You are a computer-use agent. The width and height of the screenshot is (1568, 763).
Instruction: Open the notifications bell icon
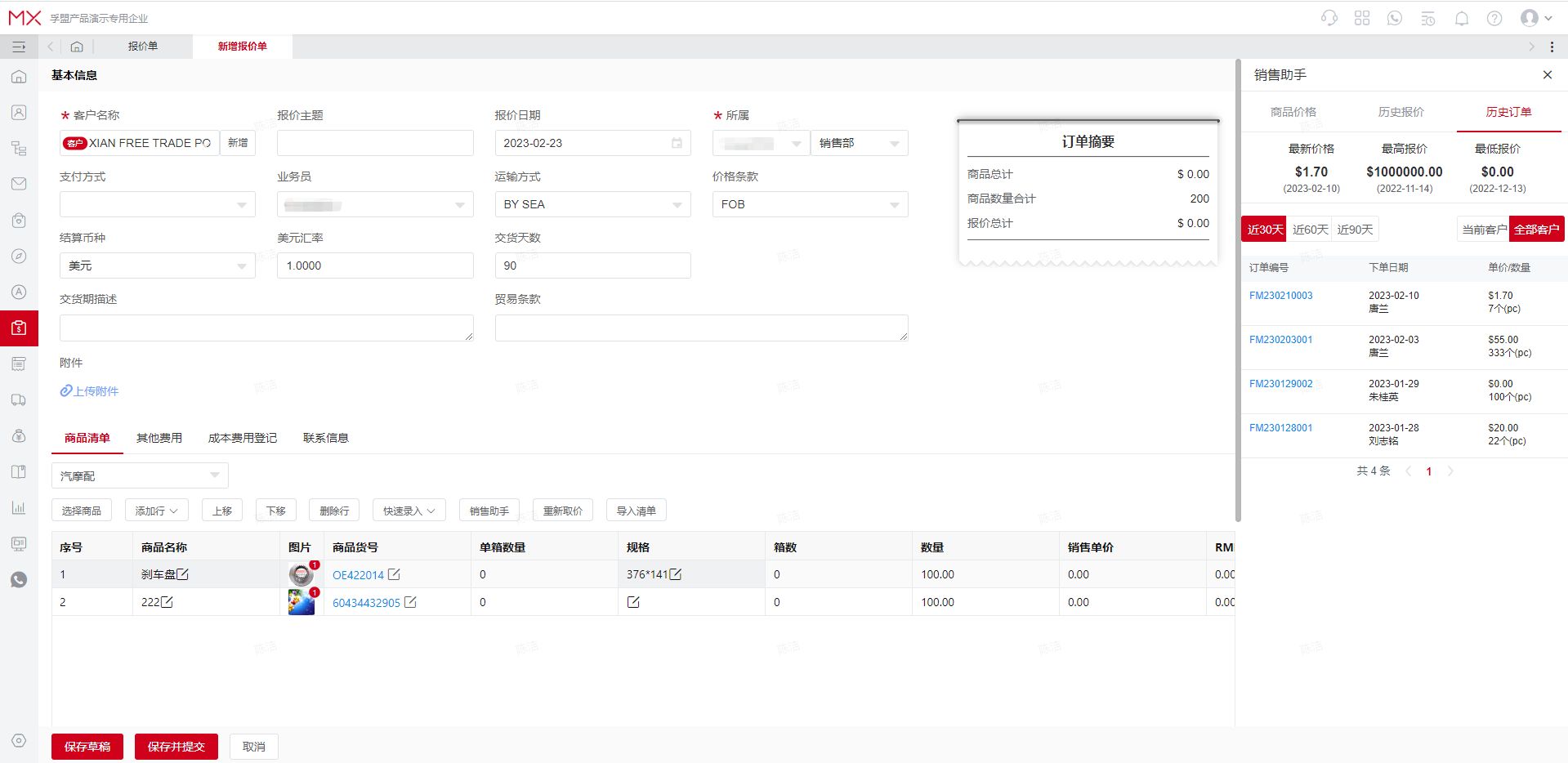coord(1462,17)
